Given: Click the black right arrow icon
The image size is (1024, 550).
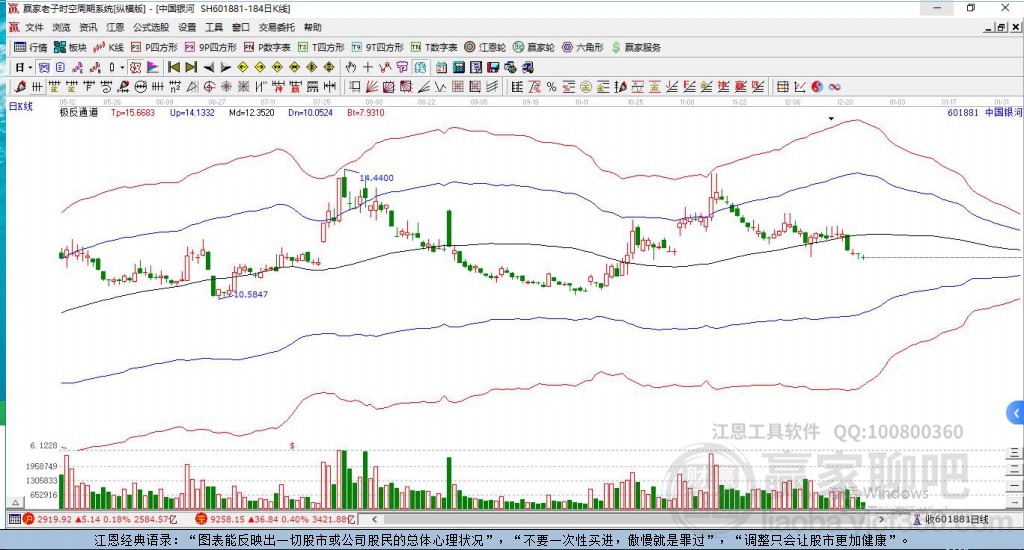Looking at the screenshot, I should [225, 67].
